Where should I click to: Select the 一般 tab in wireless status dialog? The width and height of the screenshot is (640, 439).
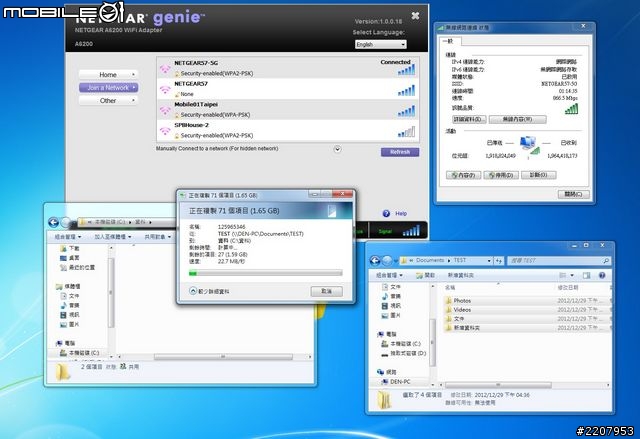pyautogui.click(x=450, y=41)
